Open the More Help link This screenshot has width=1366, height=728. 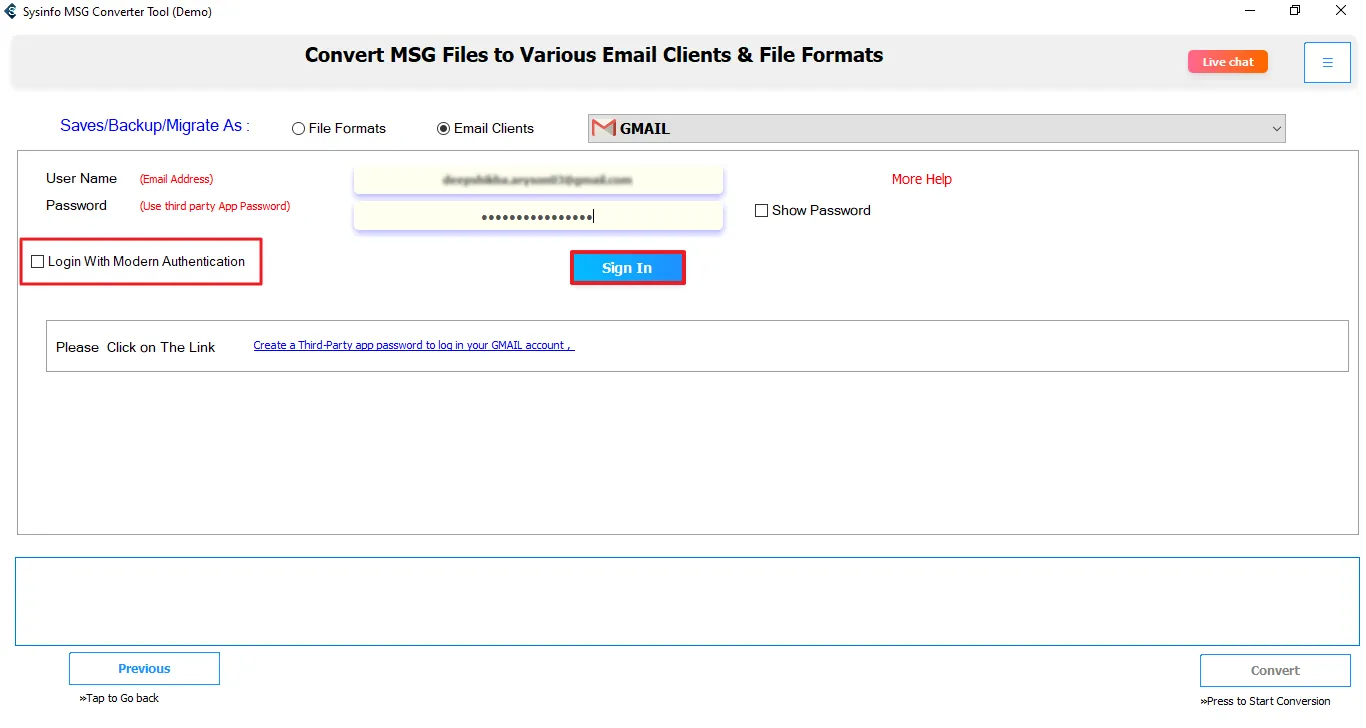pyautogui.click(x=922, y=179)
